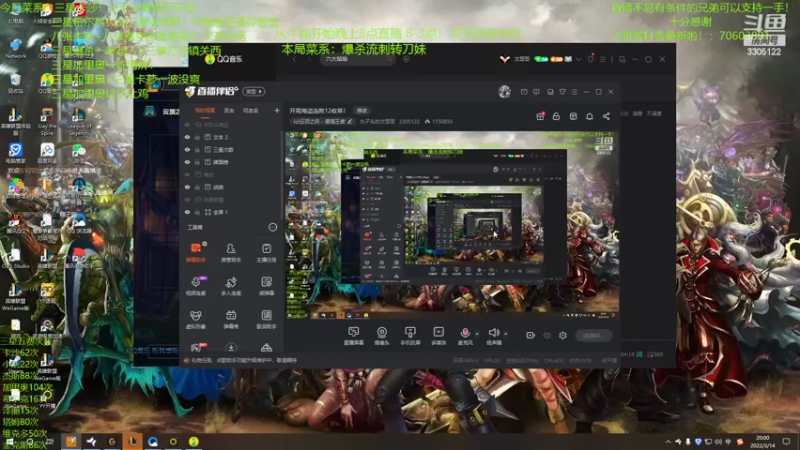Image resolution: width=800 pixels, height=450 pixels.
Task: Open the QQ音乐 main menu icon
Action: coord(603,59)
